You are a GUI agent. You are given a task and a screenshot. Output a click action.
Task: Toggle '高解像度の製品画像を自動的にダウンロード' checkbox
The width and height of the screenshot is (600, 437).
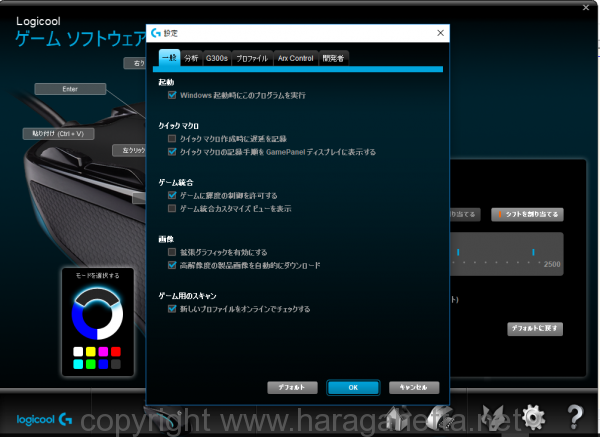click(172, 265)
